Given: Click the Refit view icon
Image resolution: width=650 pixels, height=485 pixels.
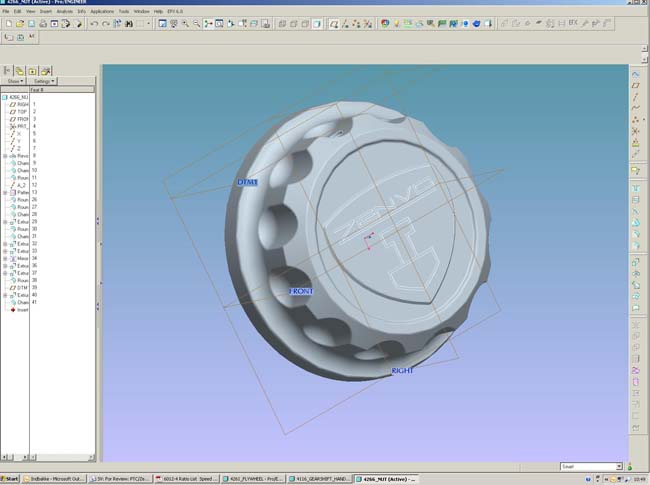Looking at the screenshot, I should click(219, 24).
